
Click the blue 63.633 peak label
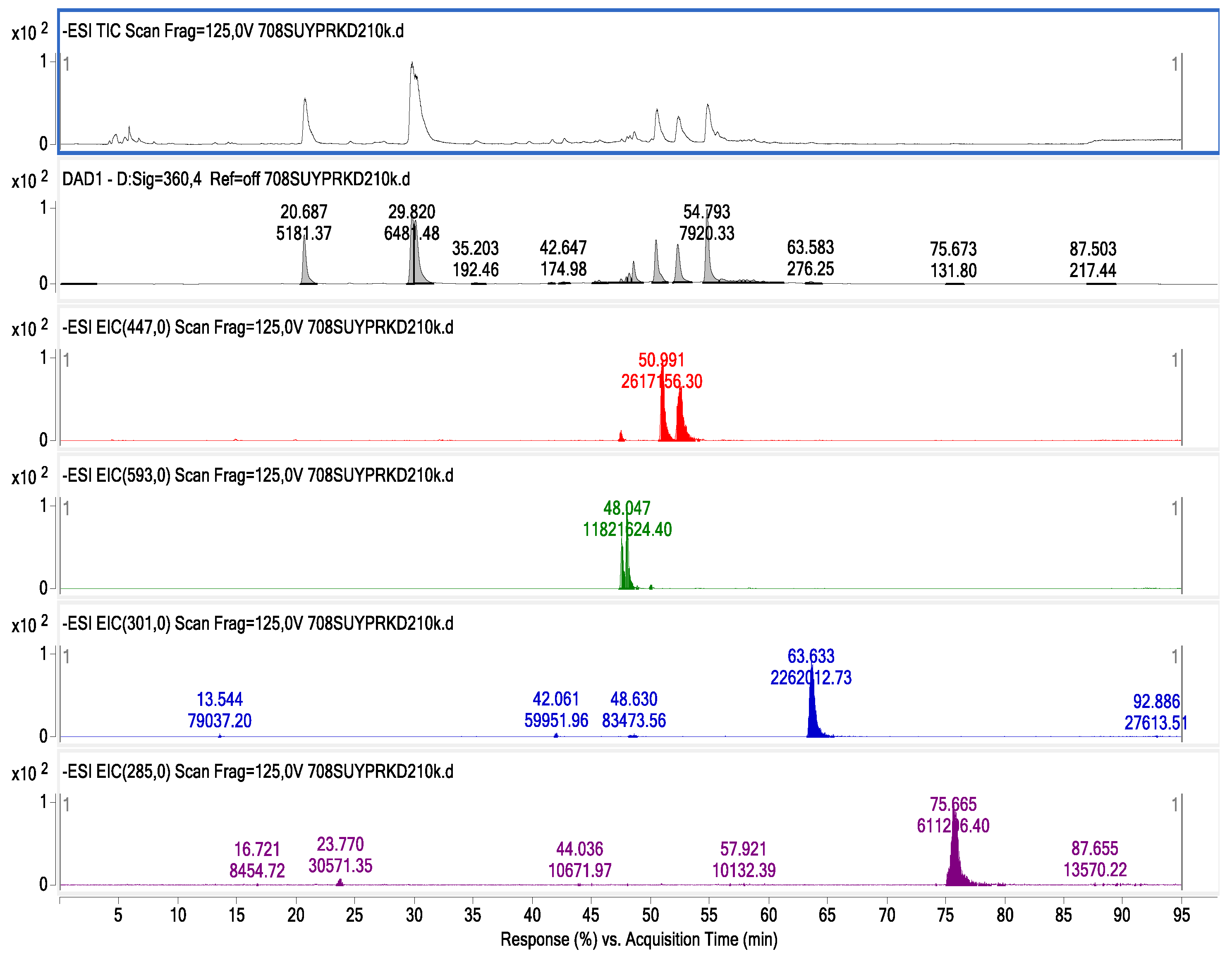tap(811, 656)
